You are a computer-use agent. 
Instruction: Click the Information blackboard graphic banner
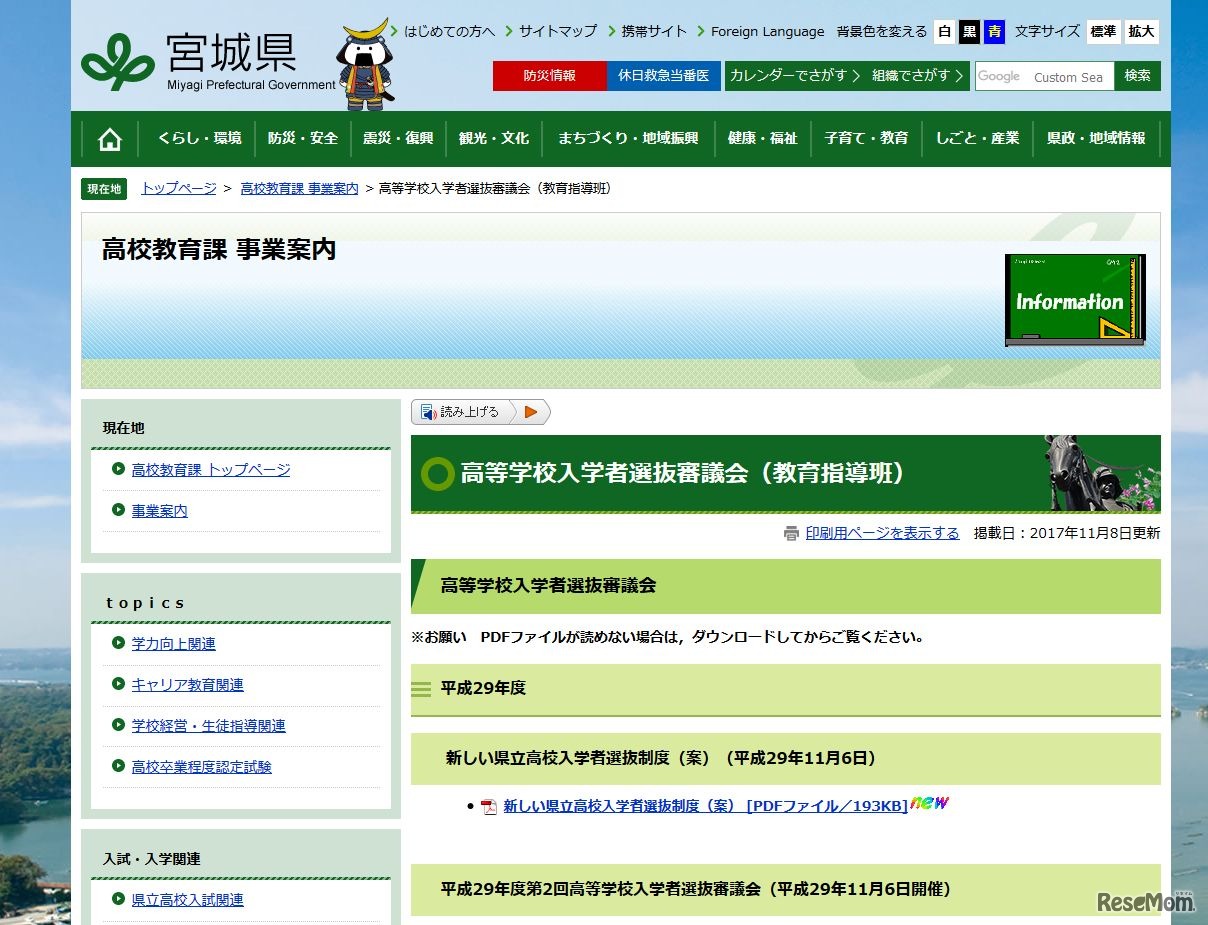click(x=1076, y=298)
